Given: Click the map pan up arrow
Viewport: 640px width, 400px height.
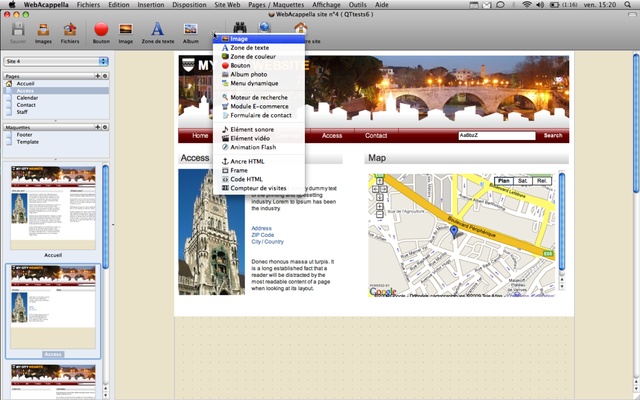Looking at the screenshot, I should (x=380, y=181).
